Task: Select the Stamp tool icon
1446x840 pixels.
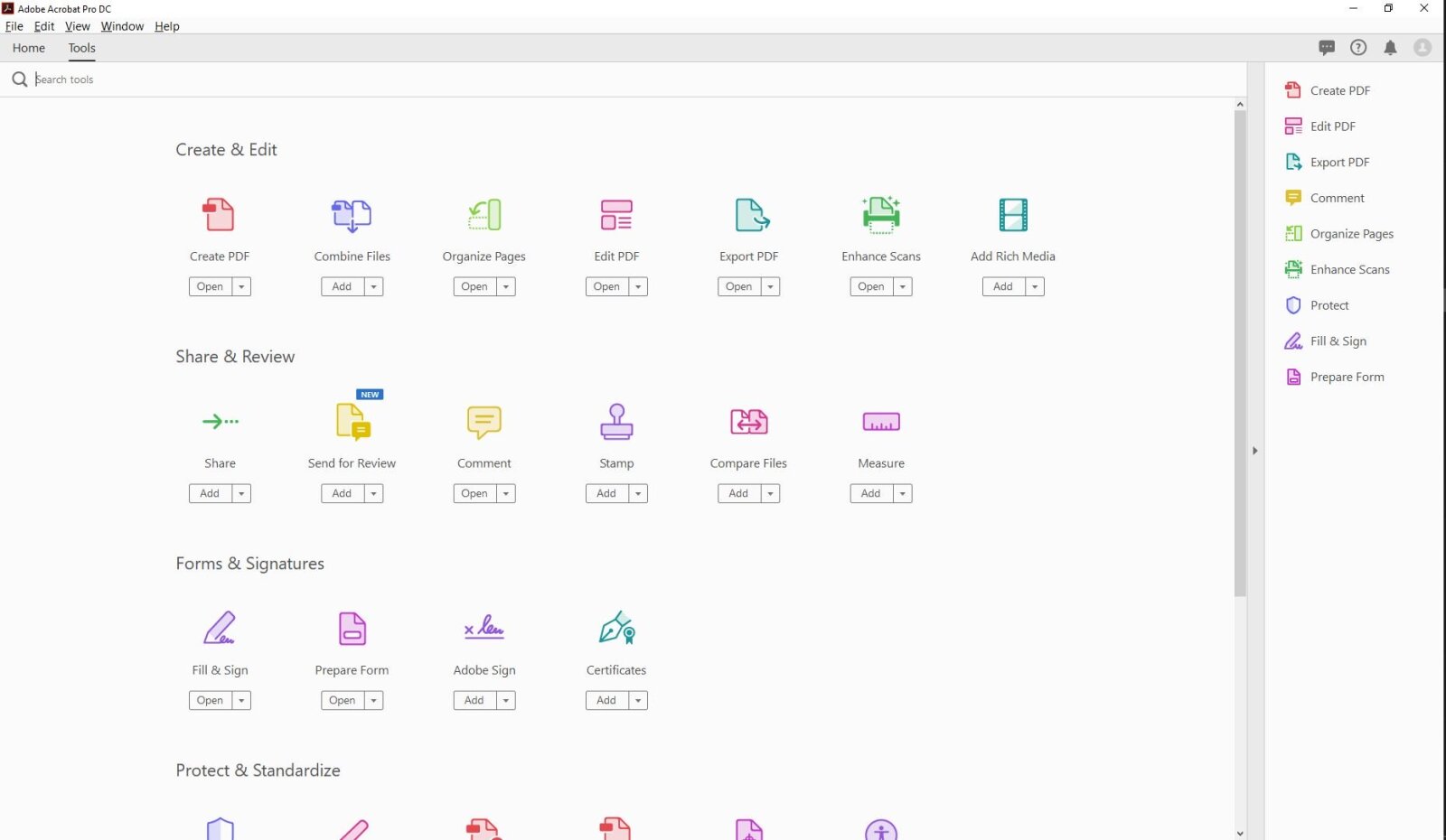Action: (615, 422)
